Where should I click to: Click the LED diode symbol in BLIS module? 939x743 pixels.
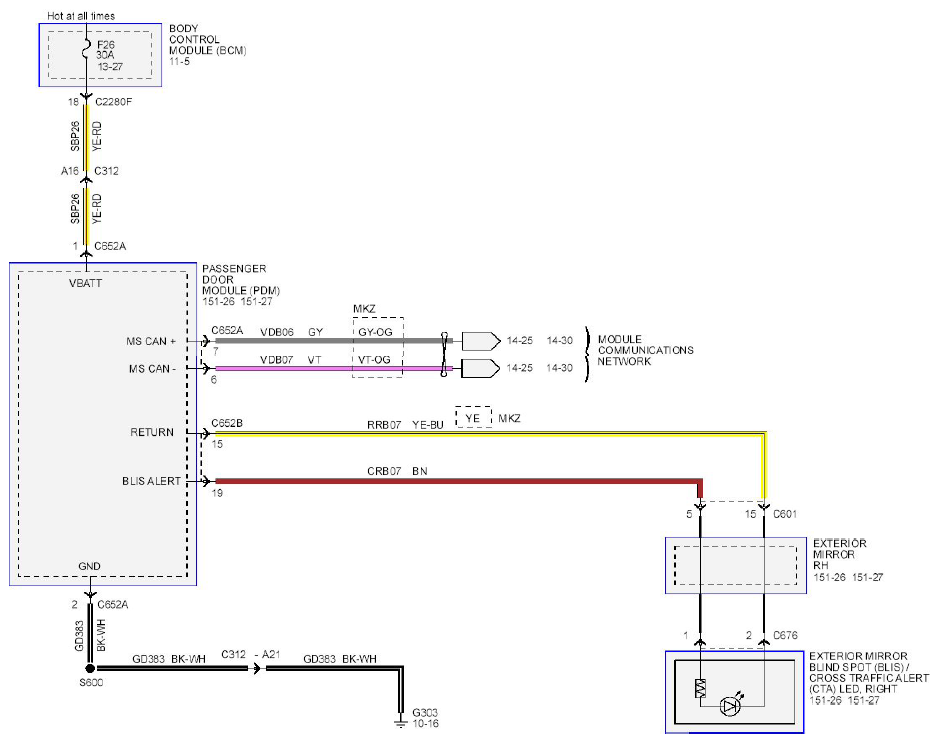pyautogui.click(x=731, y=705)
